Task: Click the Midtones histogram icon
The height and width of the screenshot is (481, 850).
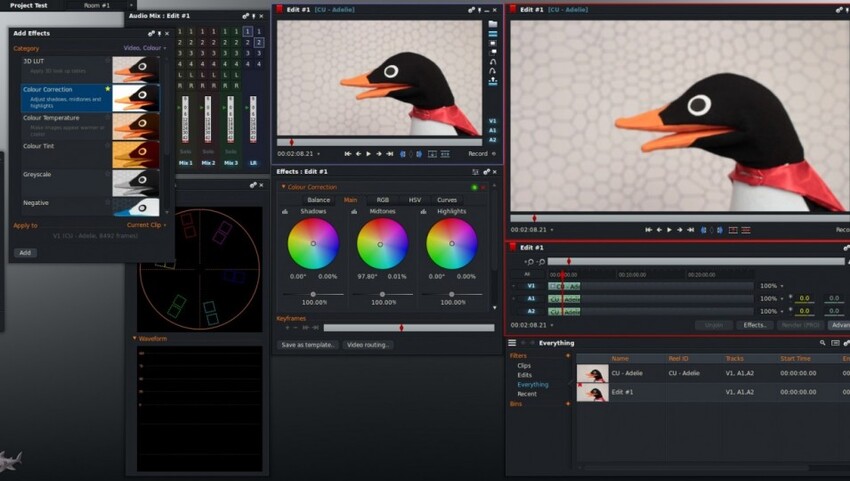Action: click(354, 211)
